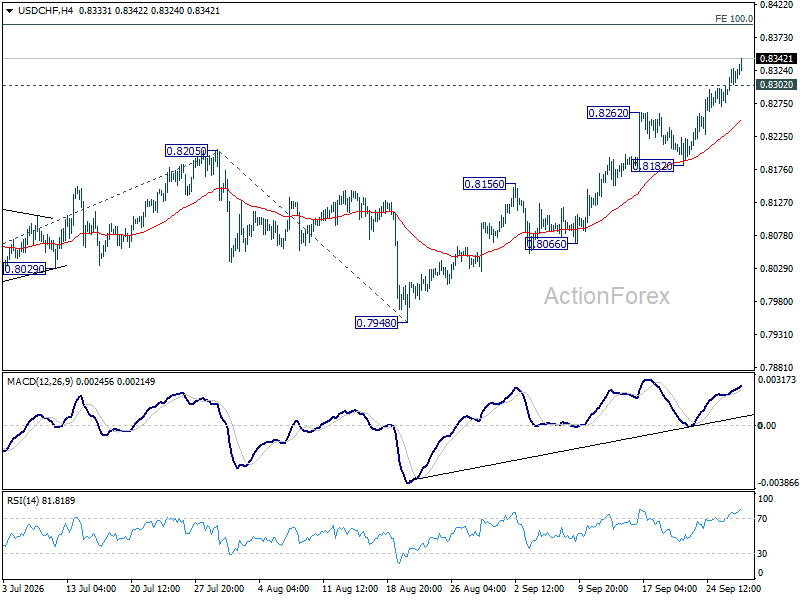Viewport: 800px width, 600px height.
Task: Click the RSI 70 level label
Action: click(x=762, y=519)
